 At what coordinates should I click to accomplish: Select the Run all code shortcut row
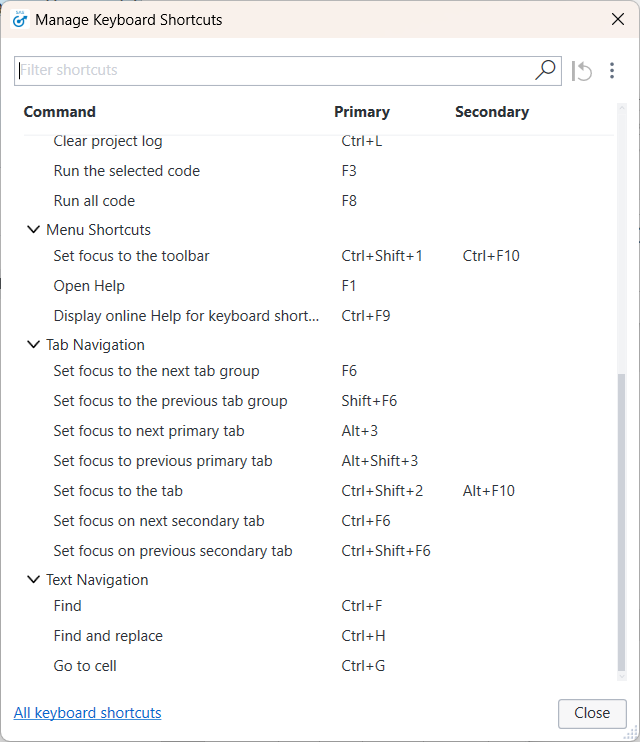coord(94,201)
